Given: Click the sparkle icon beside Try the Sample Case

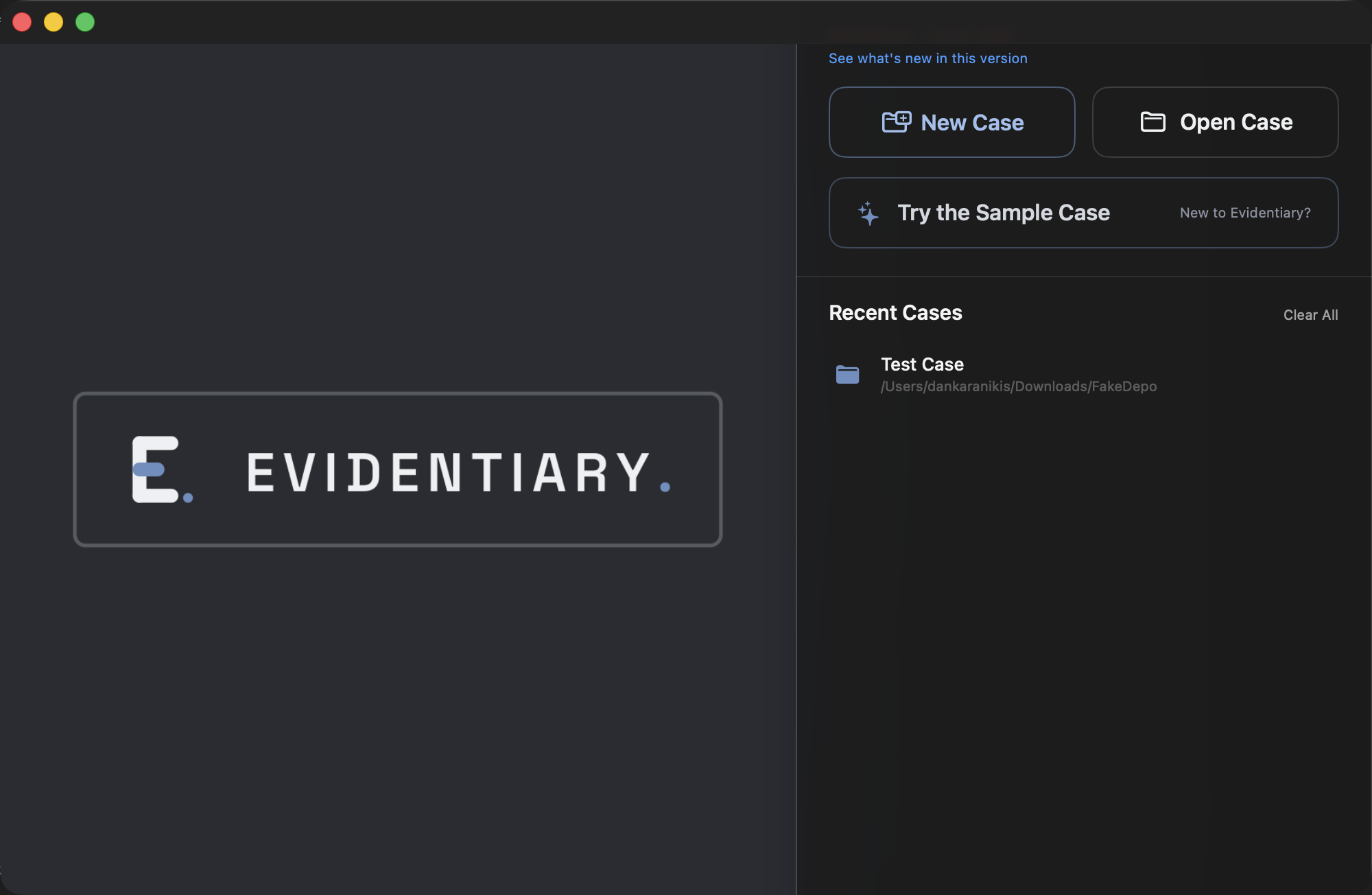Looking at the screenshot, I should (868, 213).
